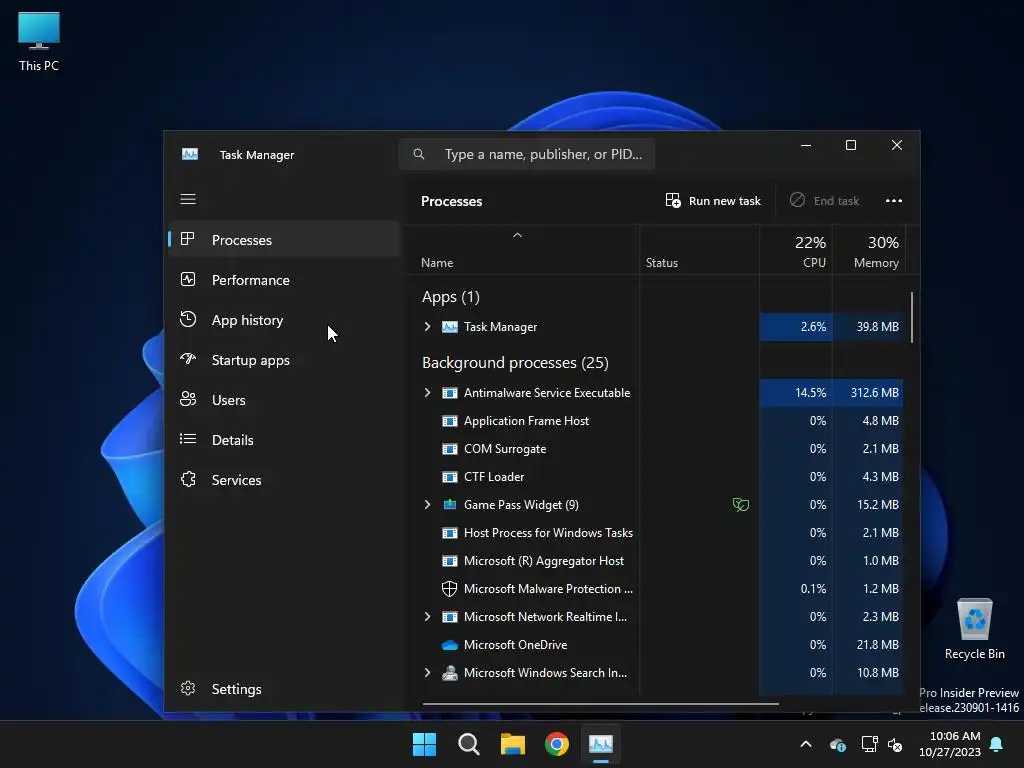
Task: Go to the Users page
Action: (x=284, y=400)
